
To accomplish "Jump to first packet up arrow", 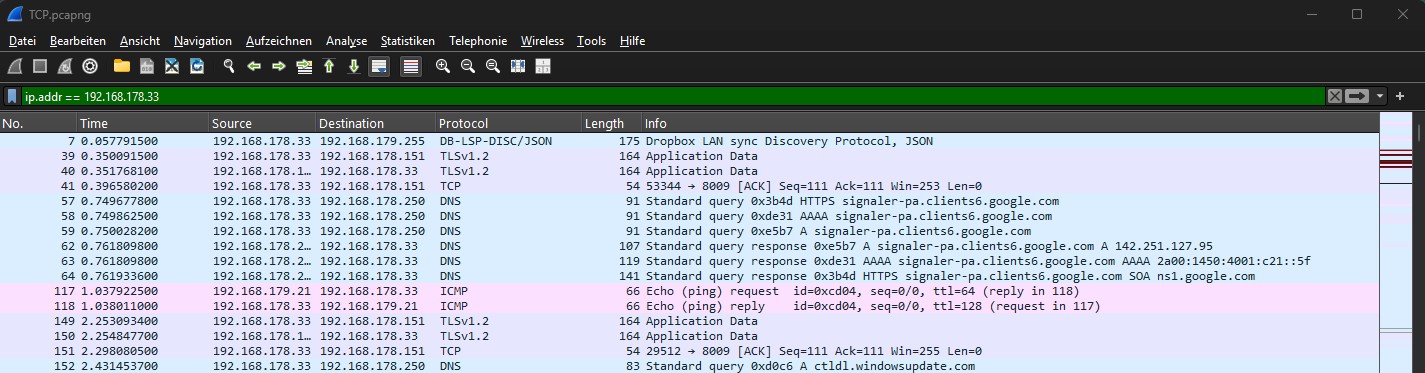I will pos(328,66).
